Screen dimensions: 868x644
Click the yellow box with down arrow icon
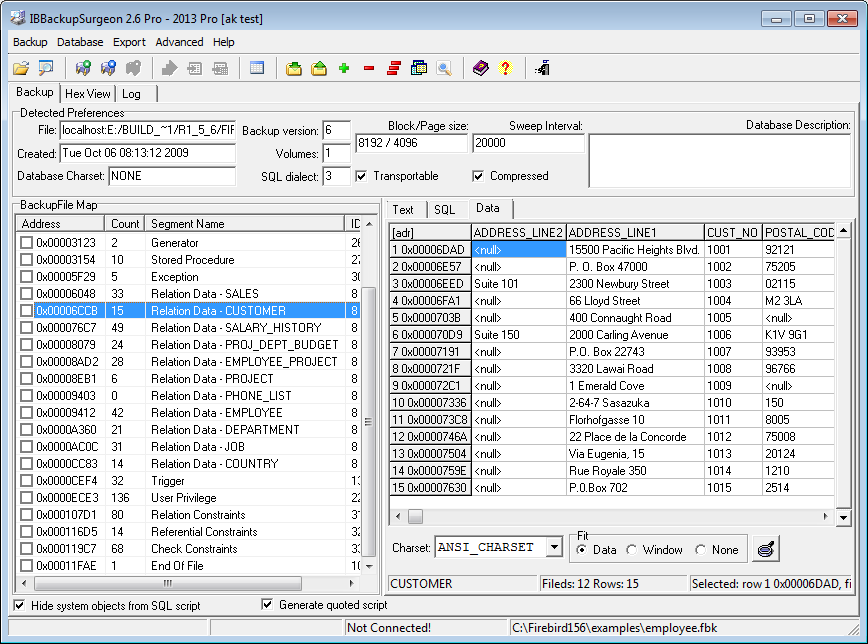click(x=294, y=69)
